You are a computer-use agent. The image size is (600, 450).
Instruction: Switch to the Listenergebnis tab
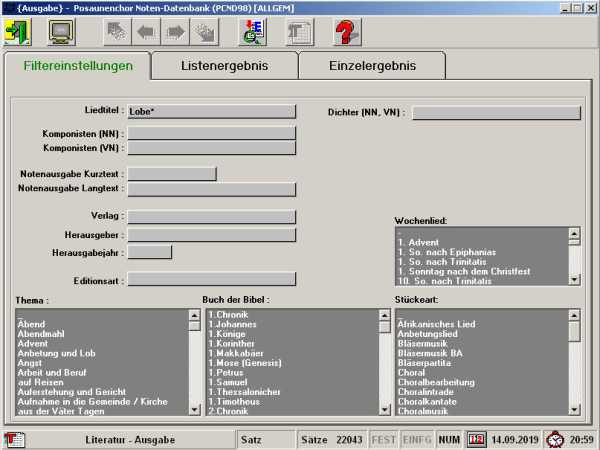pos(224,66)
